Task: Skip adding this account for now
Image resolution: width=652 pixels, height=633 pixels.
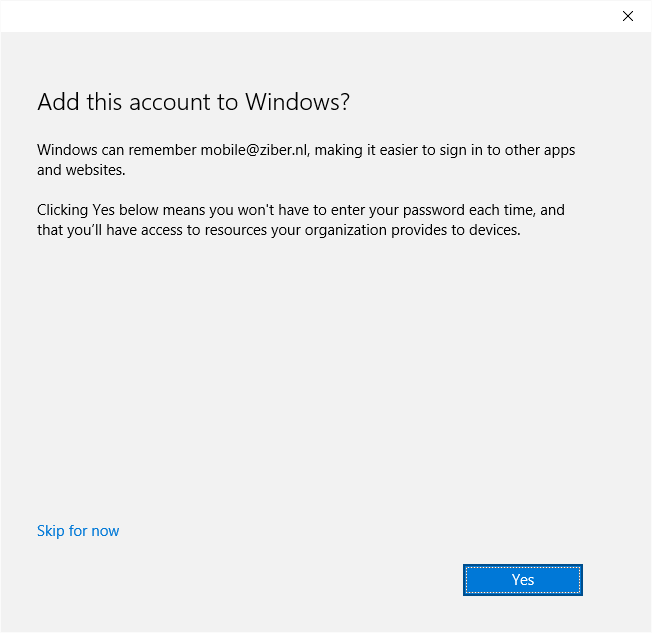Action: [x=78, y=531]
